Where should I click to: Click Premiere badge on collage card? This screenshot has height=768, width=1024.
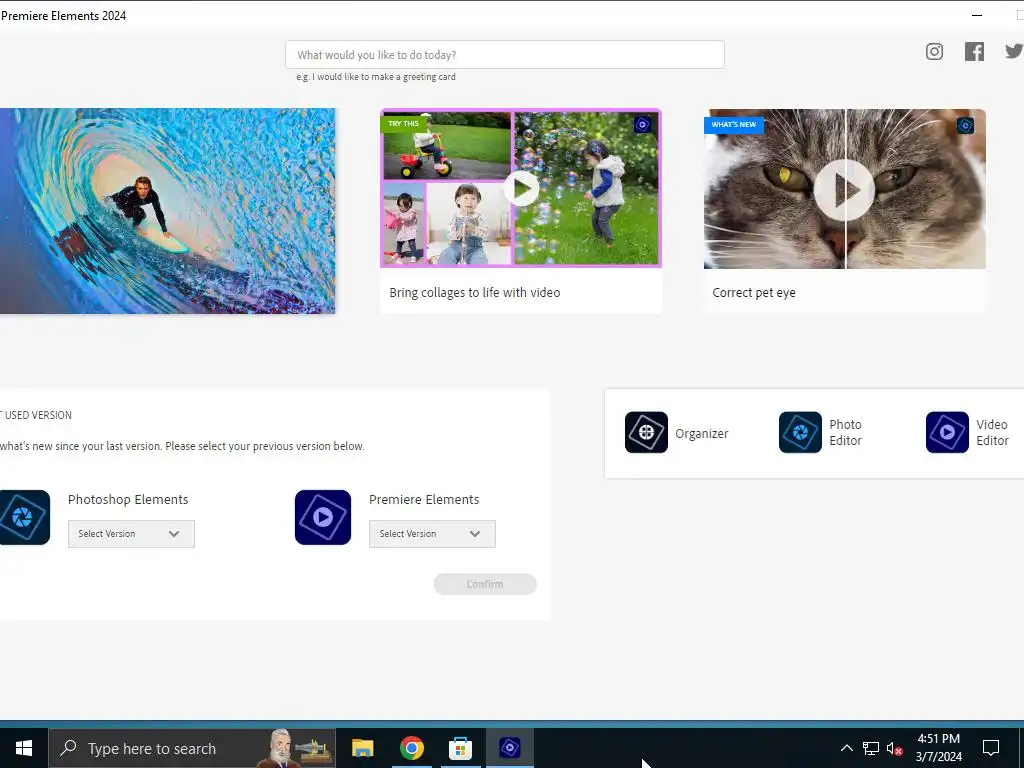643,125
